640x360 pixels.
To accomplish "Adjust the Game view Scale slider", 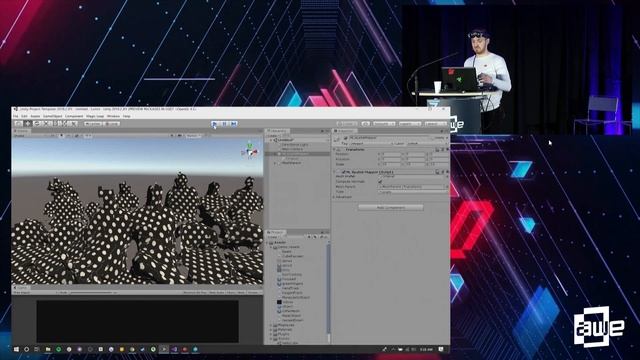I will pyautogui.click(x=91, y=292).
